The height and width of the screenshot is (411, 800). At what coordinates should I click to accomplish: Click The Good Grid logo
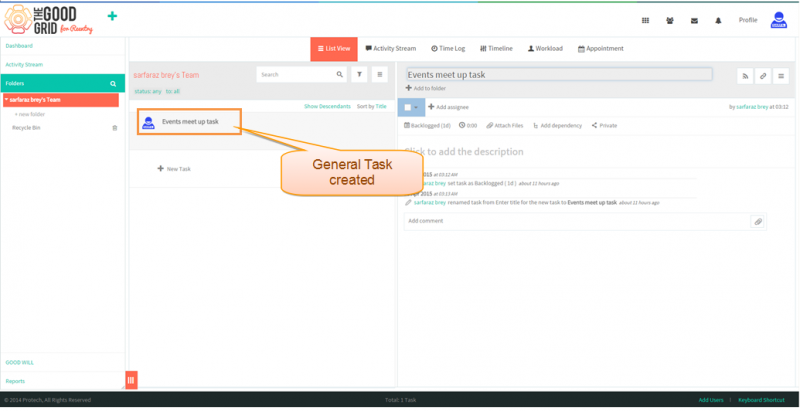pos(48,20)
